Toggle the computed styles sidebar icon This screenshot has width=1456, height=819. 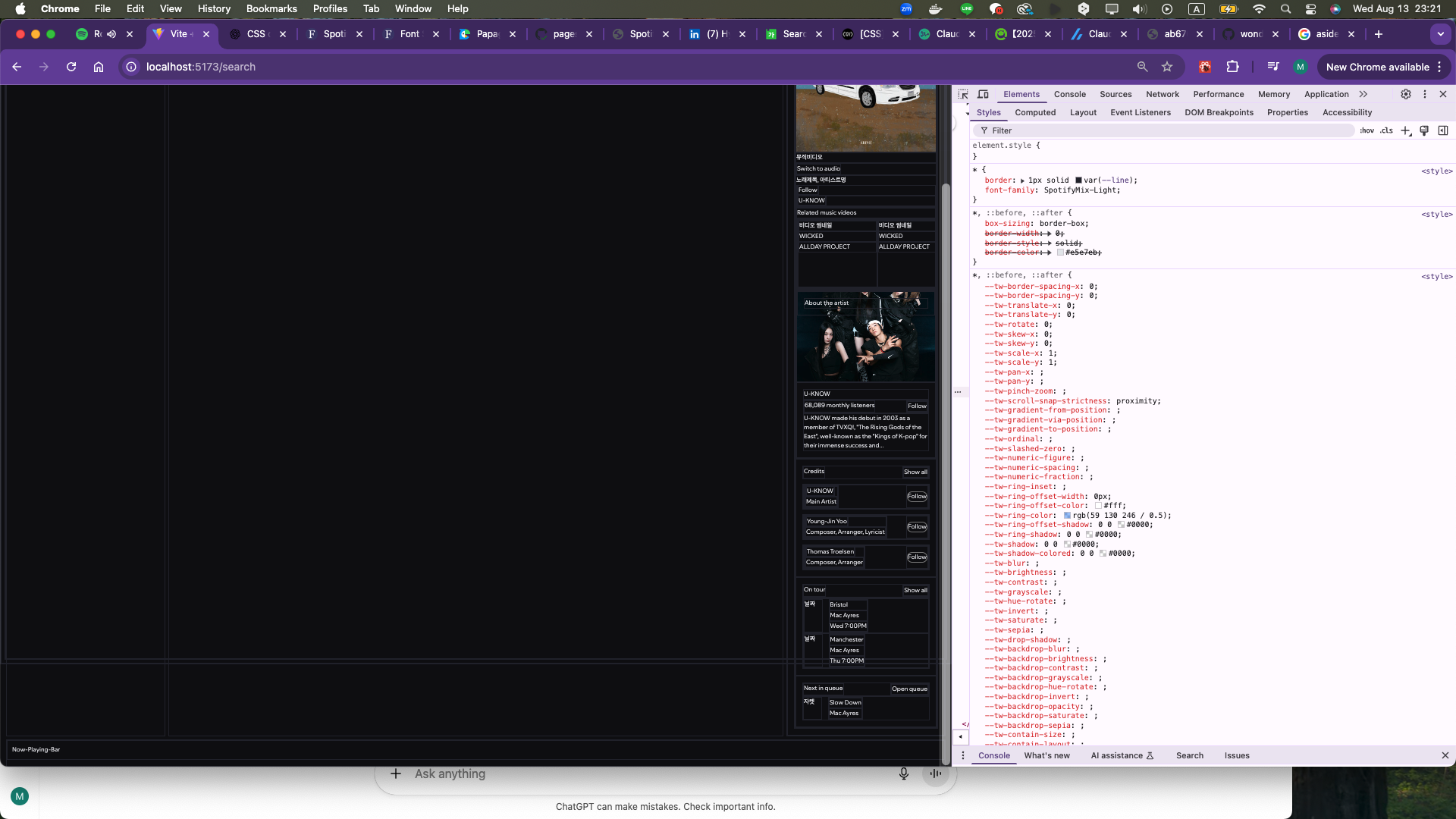tap(1443, 130)
